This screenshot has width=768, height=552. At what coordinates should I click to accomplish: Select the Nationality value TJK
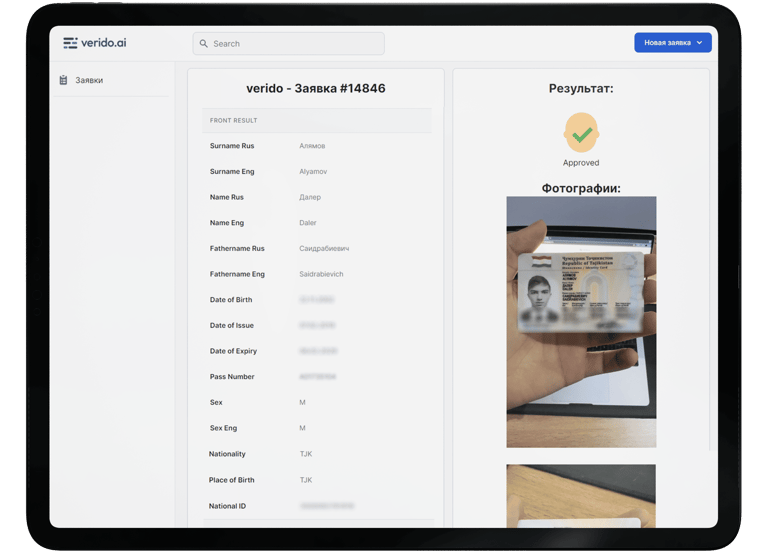(306, 454)
